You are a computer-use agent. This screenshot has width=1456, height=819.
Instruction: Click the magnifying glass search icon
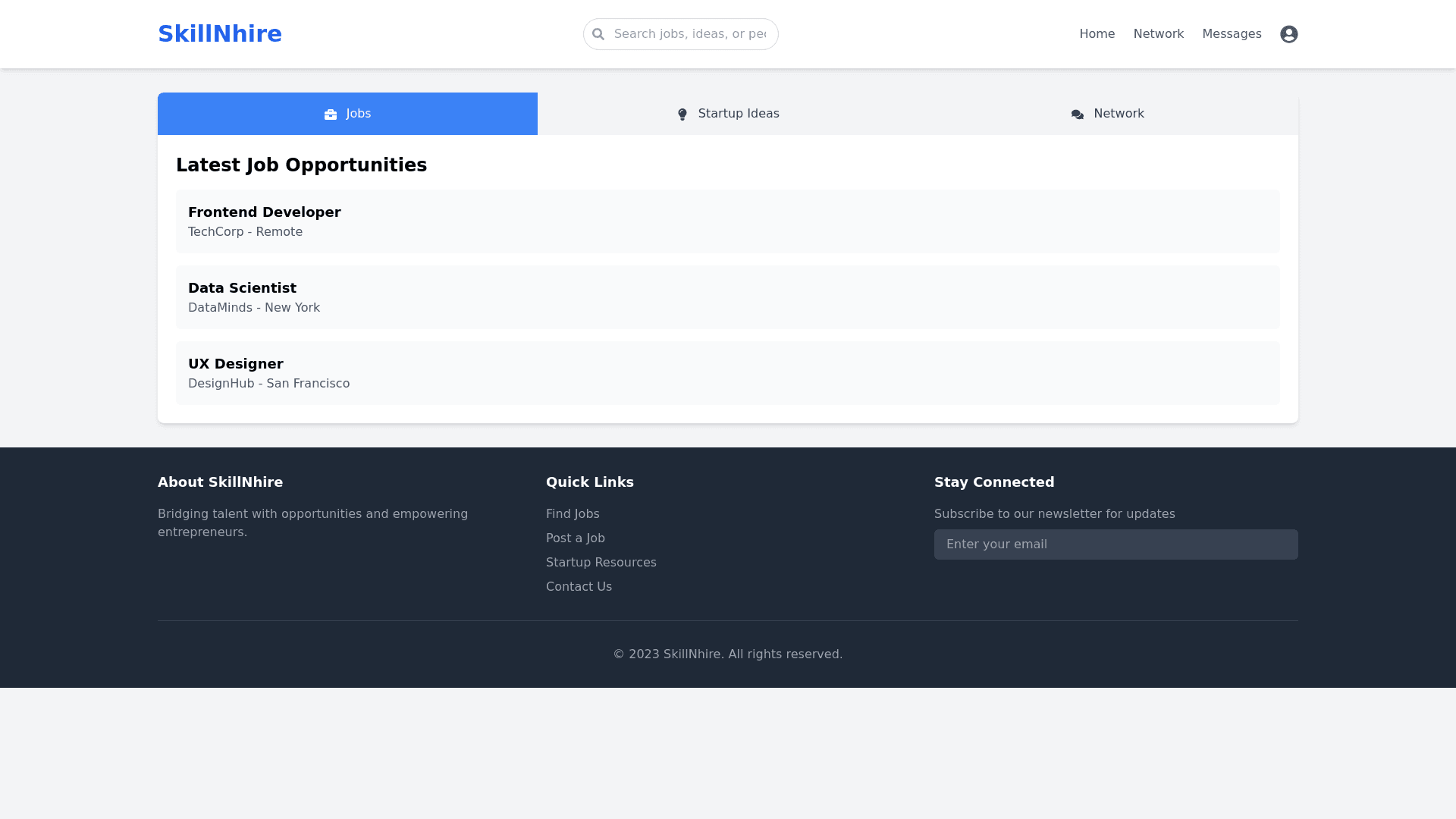pyautogui.click(x=598, y=34)
